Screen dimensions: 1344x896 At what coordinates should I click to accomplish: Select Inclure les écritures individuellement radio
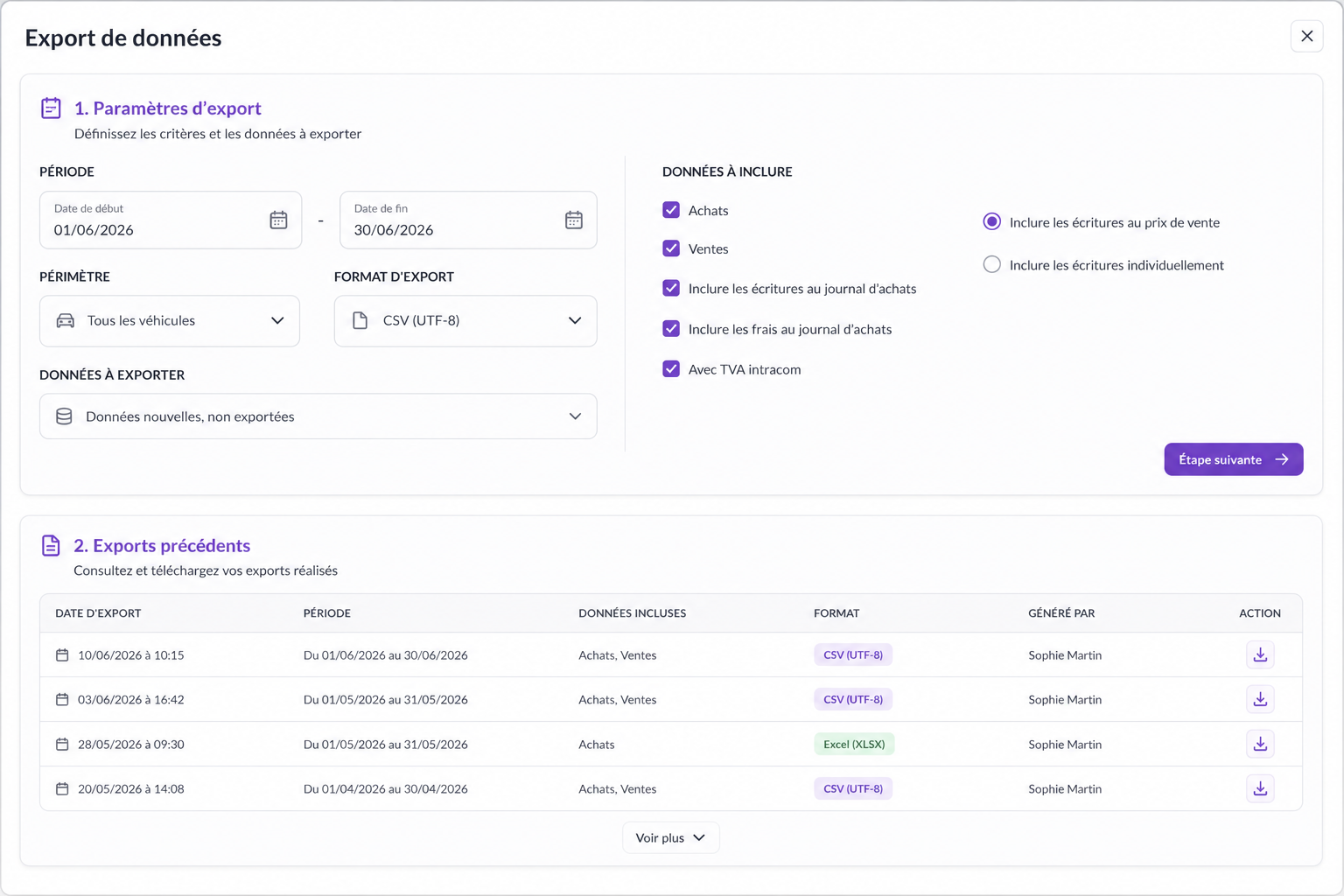click(x=991, y=264)
